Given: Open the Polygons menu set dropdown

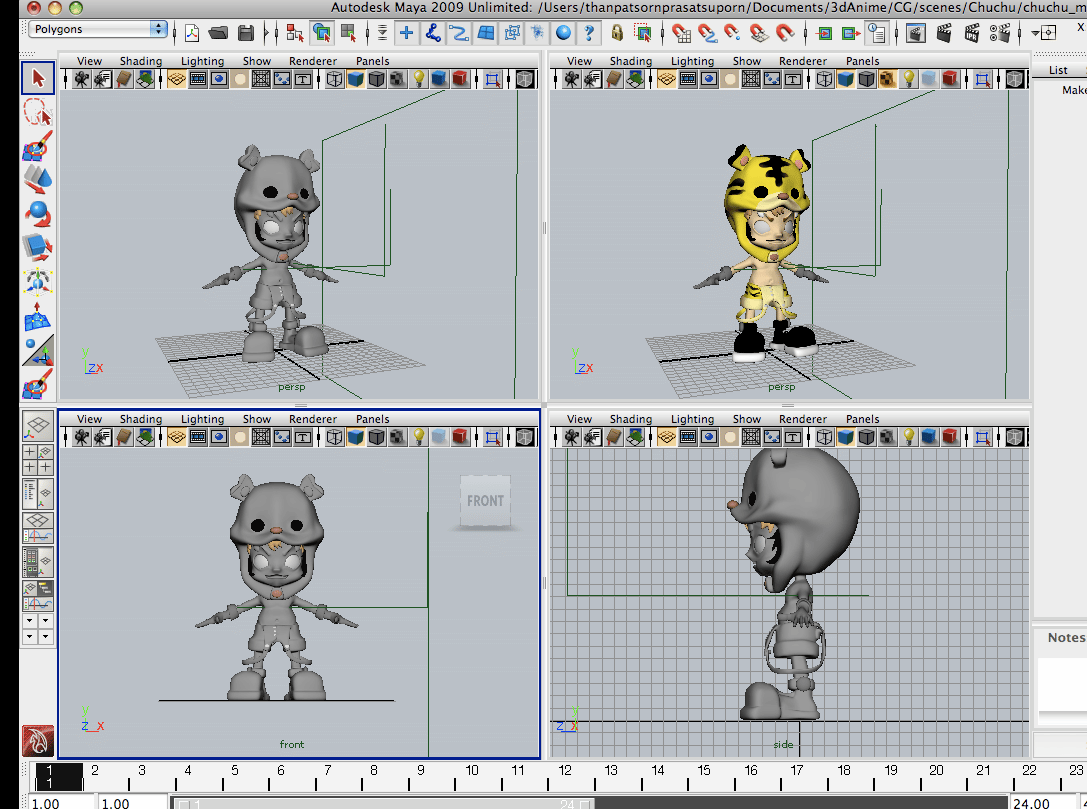Looking at the screenshot, I should coord(97,29).
